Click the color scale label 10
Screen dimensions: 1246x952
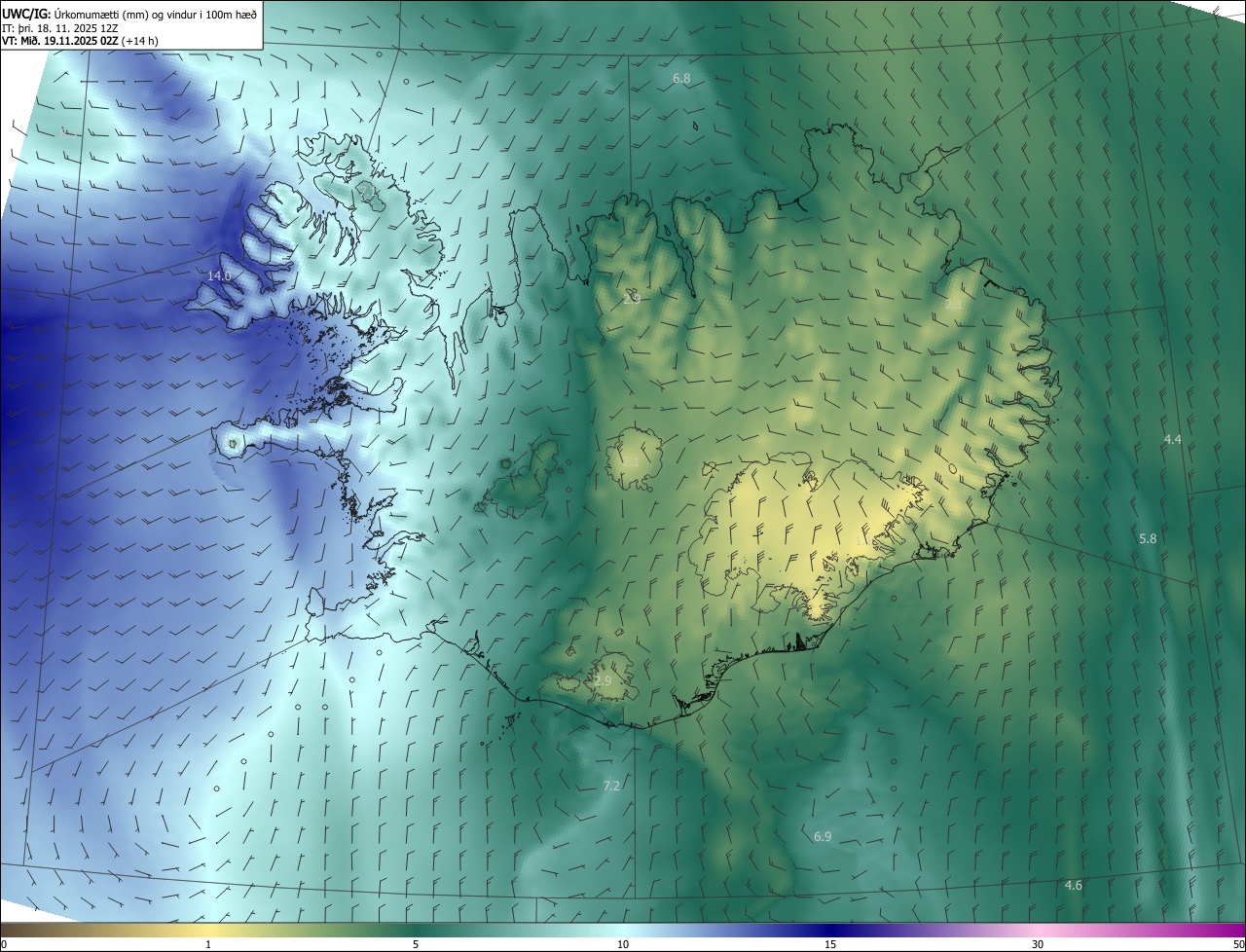click(x=623, y=944)
